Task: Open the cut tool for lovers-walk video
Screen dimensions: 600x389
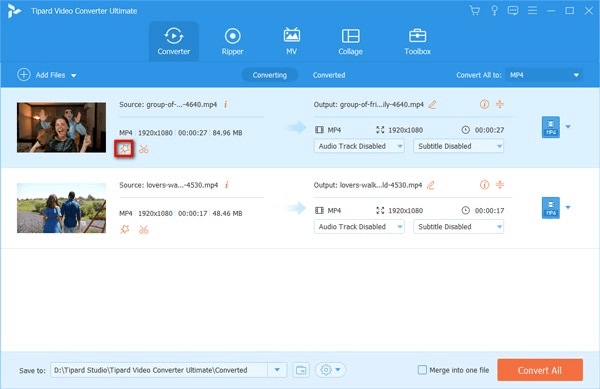Action: point(143,229)
